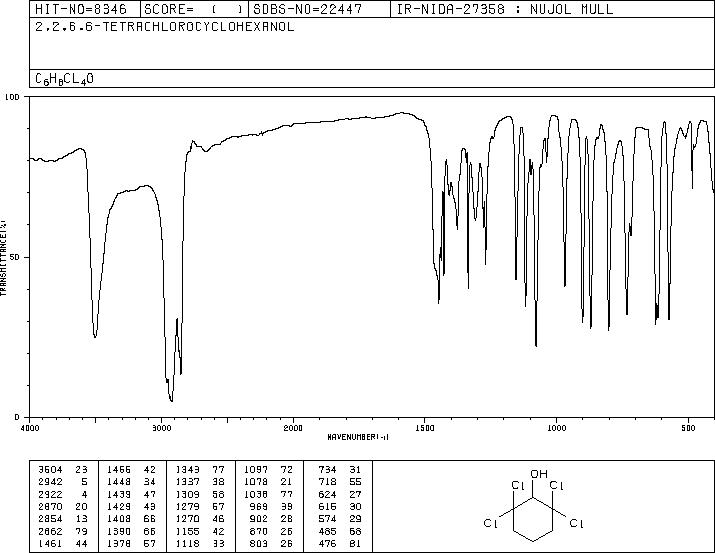Select the 1155 peak entry in the table

pyautogui.click(x=200, y=531)
